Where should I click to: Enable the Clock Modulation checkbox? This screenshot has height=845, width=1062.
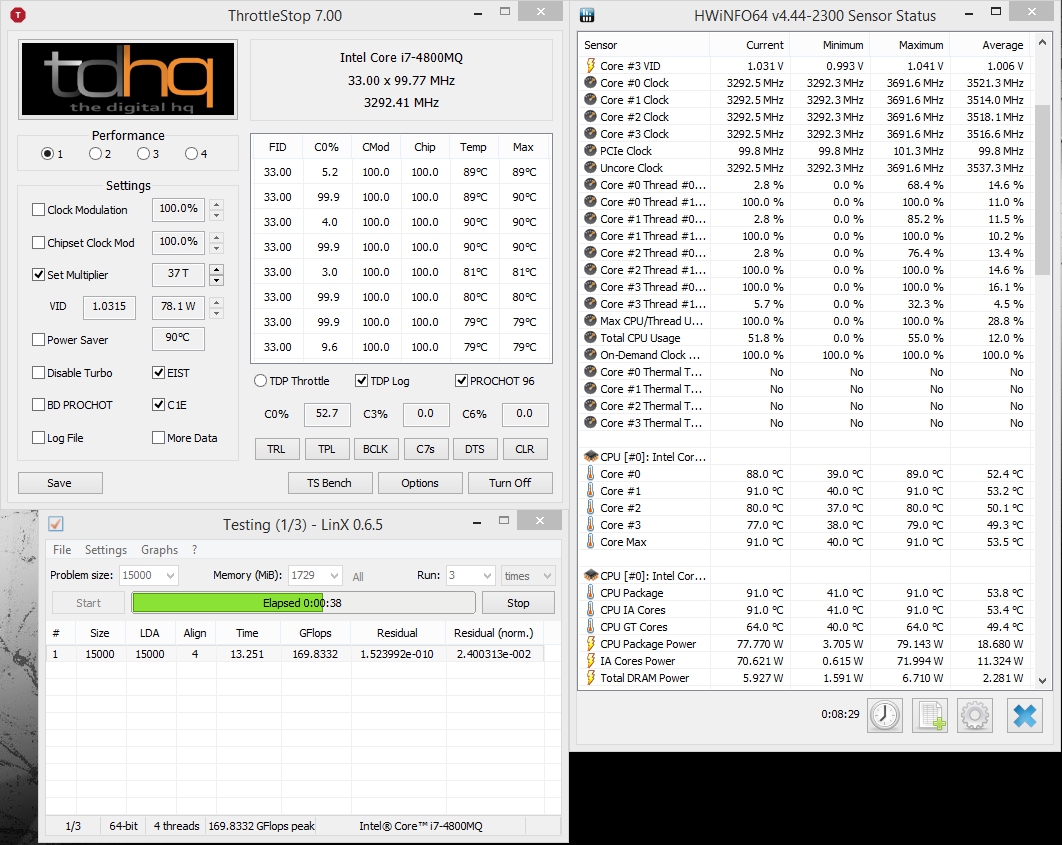click(x=39, y=210)
